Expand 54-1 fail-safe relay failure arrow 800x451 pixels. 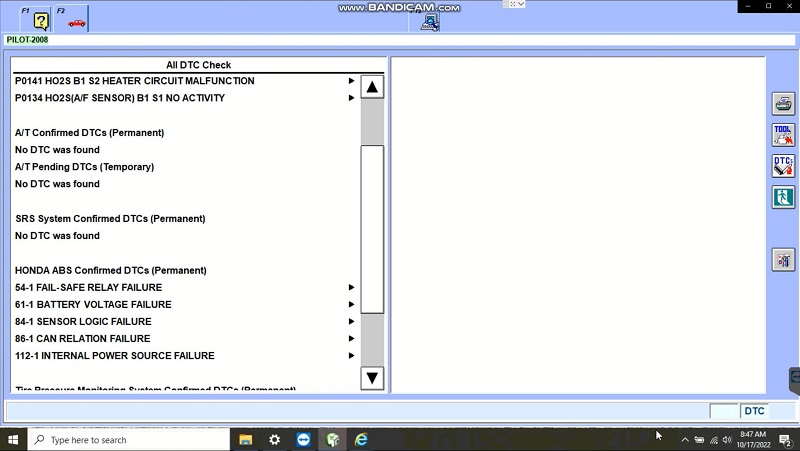pyautogui.click(x=351, y=287)
